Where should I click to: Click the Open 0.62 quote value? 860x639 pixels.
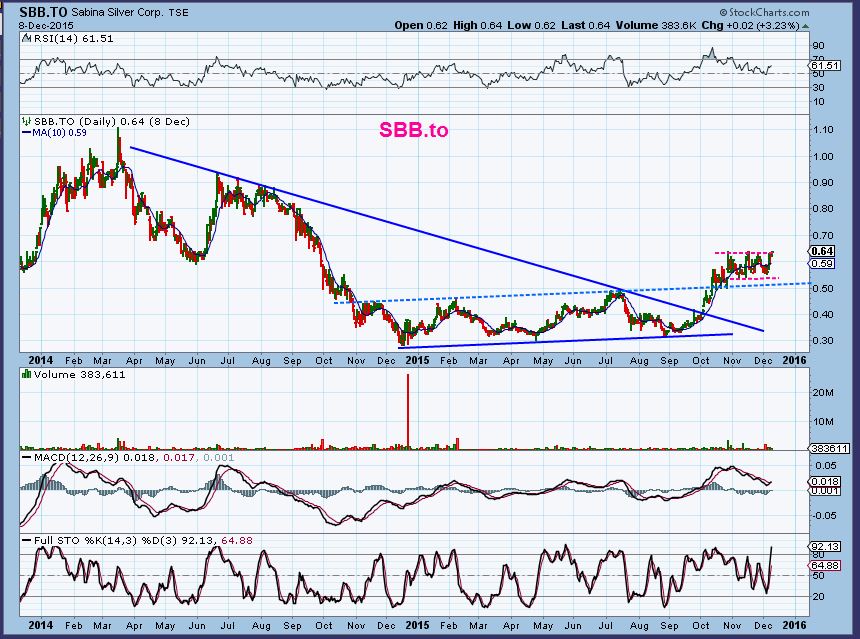coord(421,25)
